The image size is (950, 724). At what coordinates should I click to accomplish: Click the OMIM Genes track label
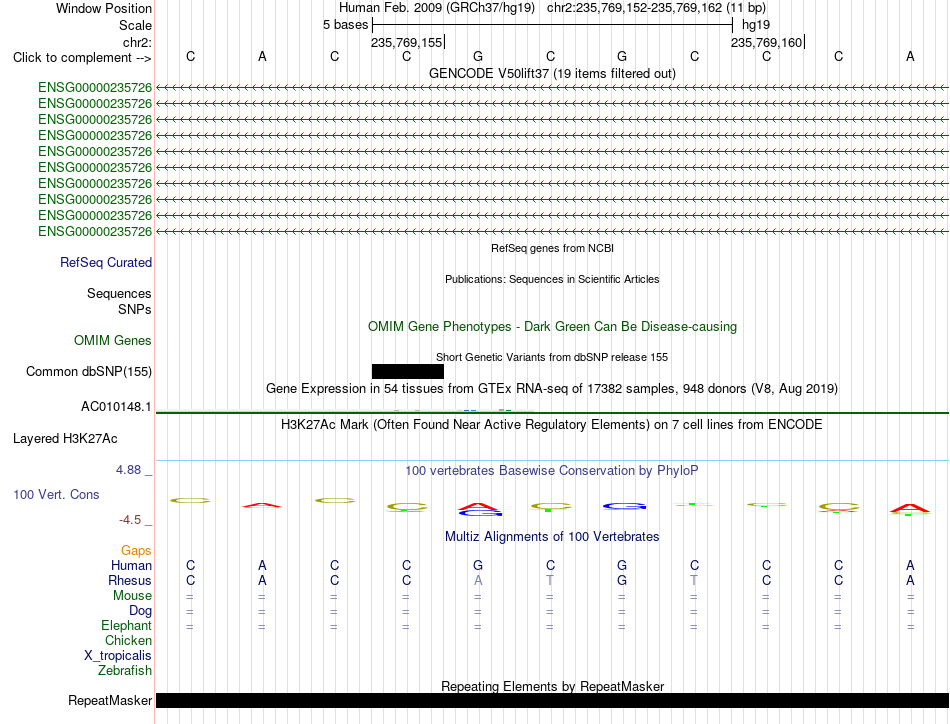click(112, 340)
